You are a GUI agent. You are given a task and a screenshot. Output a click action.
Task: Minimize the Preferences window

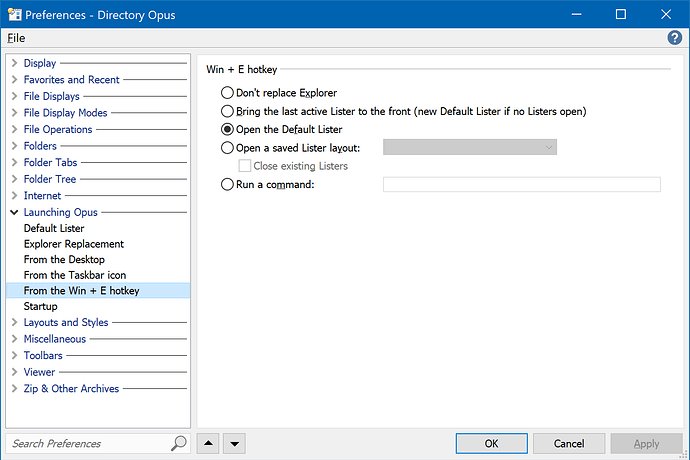tap(576, 14)
